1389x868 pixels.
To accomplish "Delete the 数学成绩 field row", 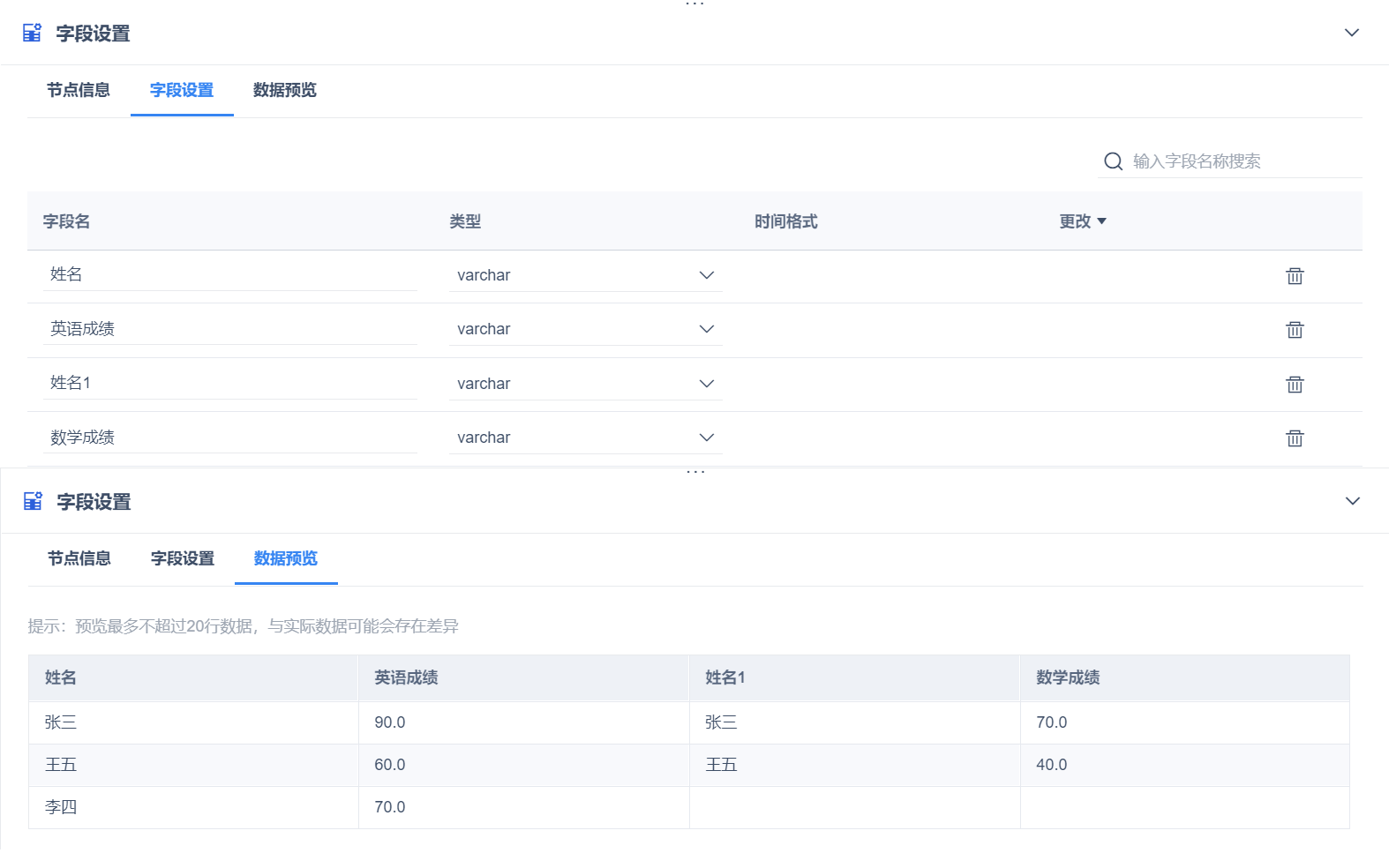I will coord(1295,438).
